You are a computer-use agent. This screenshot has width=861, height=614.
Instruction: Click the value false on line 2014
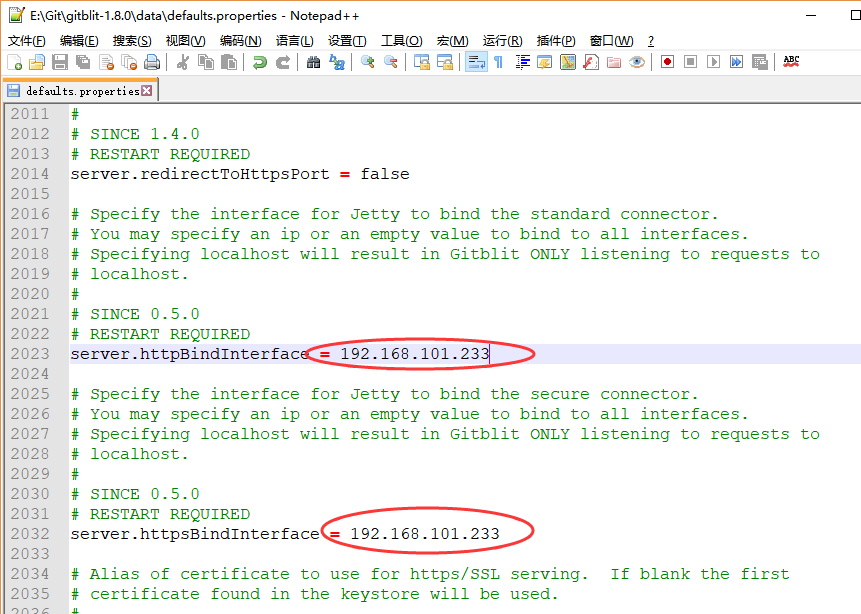pyautogui.click(x=385, y=174)
